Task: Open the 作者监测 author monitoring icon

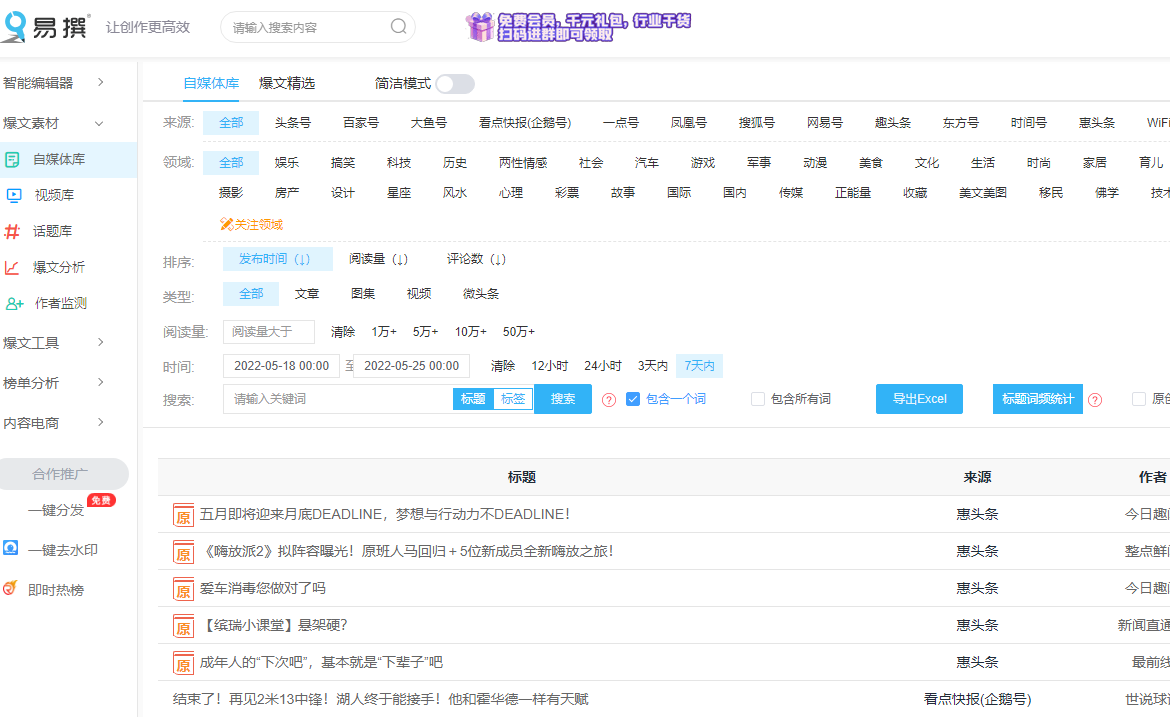Action: [x=13, y=303]
